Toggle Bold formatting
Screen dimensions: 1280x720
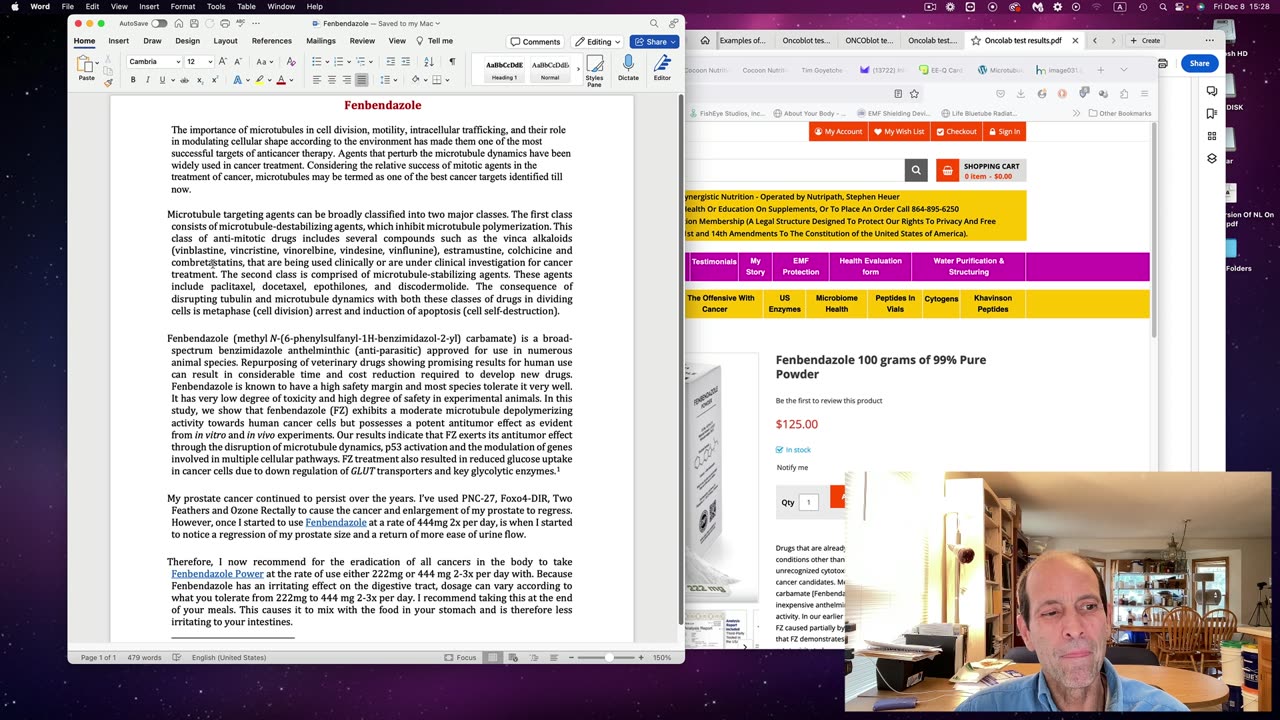133,80
